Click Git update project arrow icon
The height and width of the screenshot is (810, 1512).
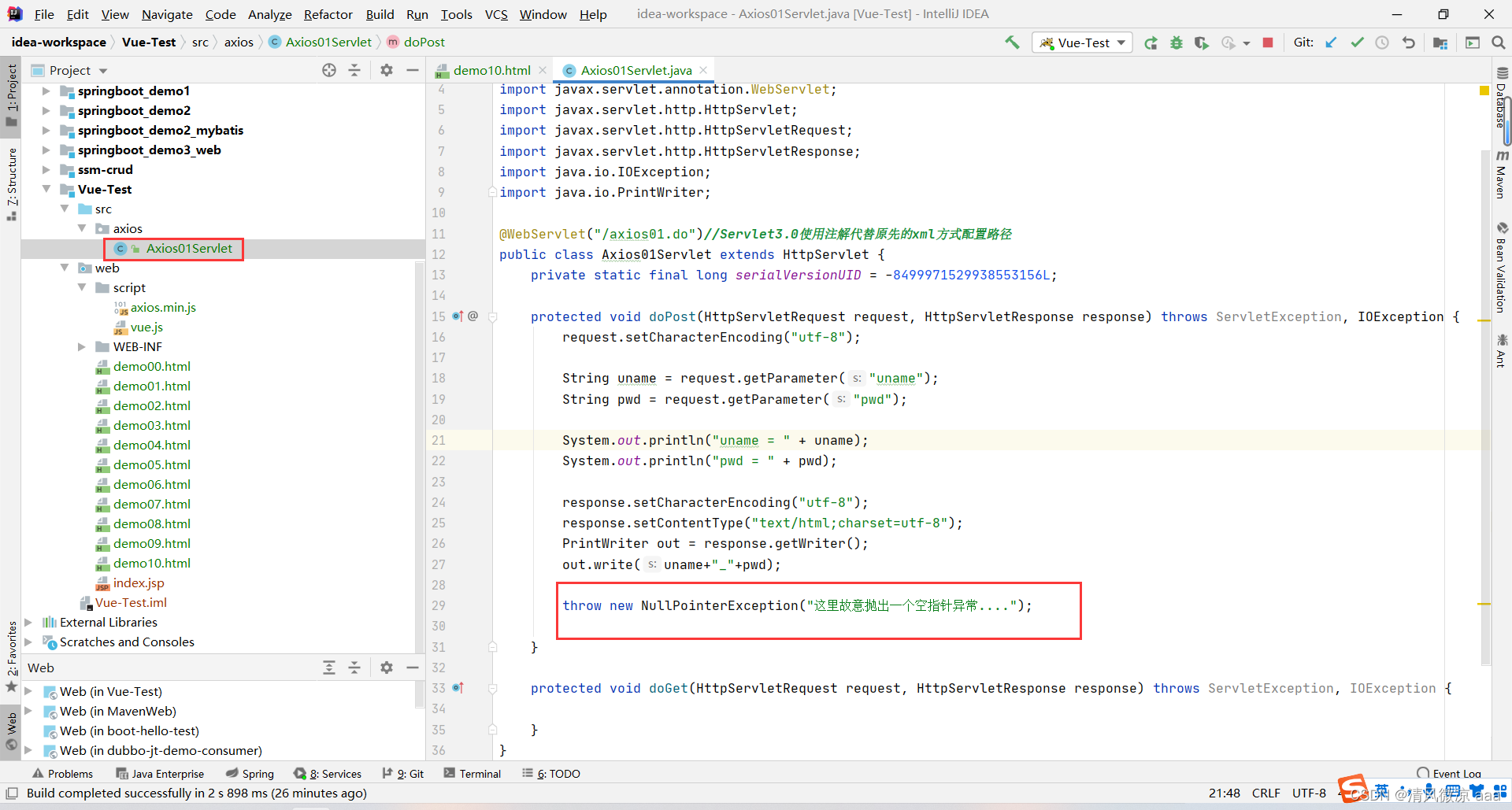click(1331, 43)
